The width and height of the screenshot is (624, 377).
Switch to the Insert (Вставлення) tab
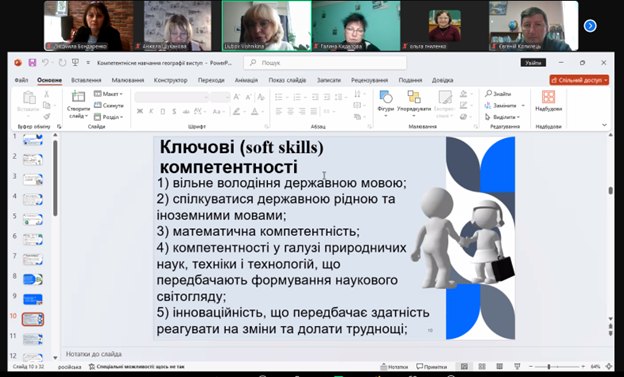point(86,80)
